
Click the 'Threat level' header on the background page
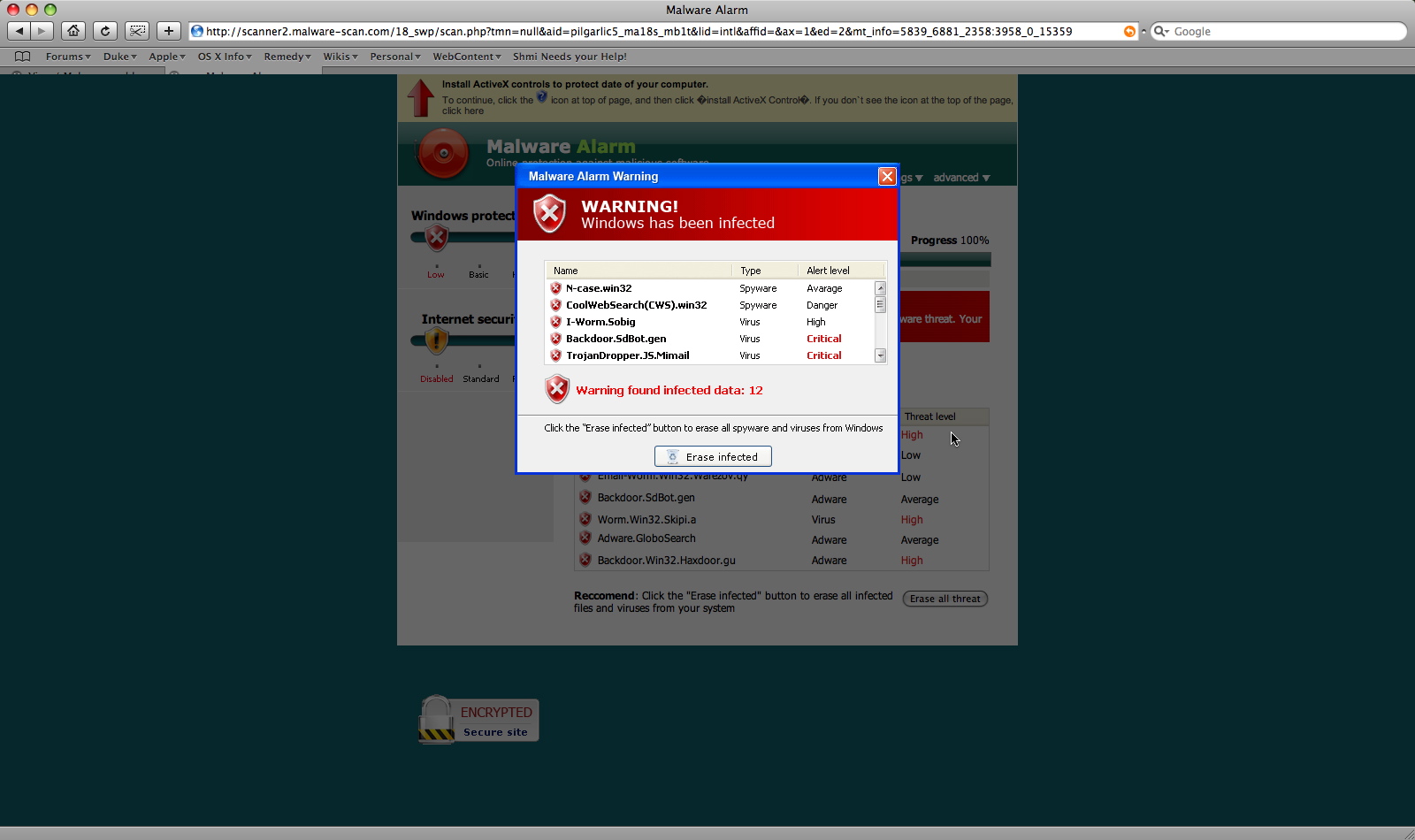pyautogui.click(x=929, y=416)
